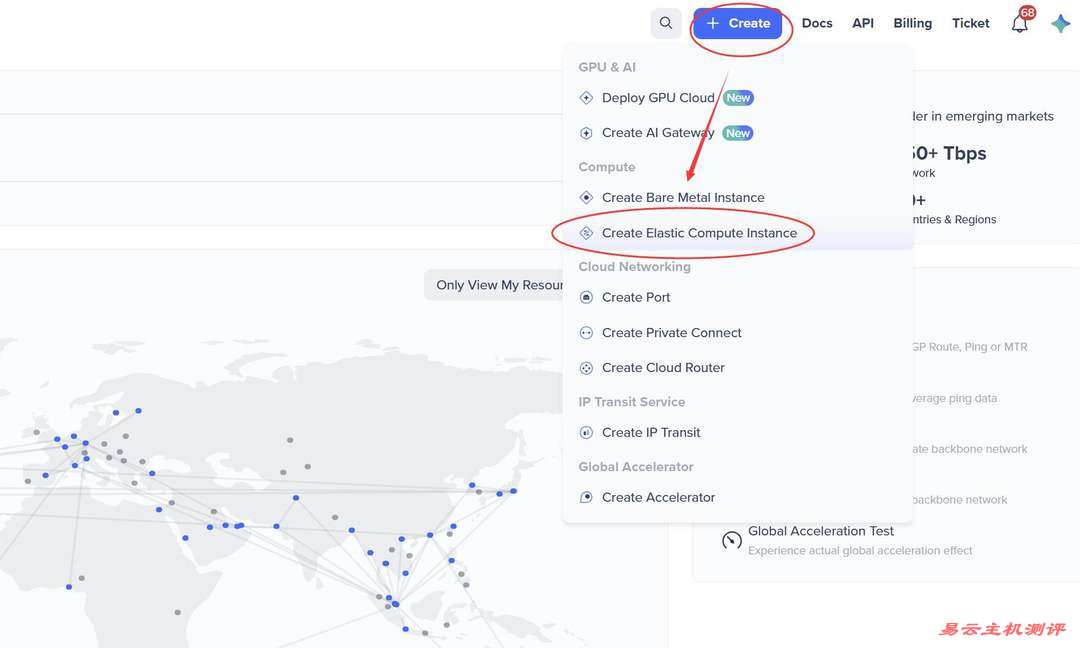This screenshot has height=648, width=1080.
Task: Toggle Only View My Resources filter
Action: (497, 285)
